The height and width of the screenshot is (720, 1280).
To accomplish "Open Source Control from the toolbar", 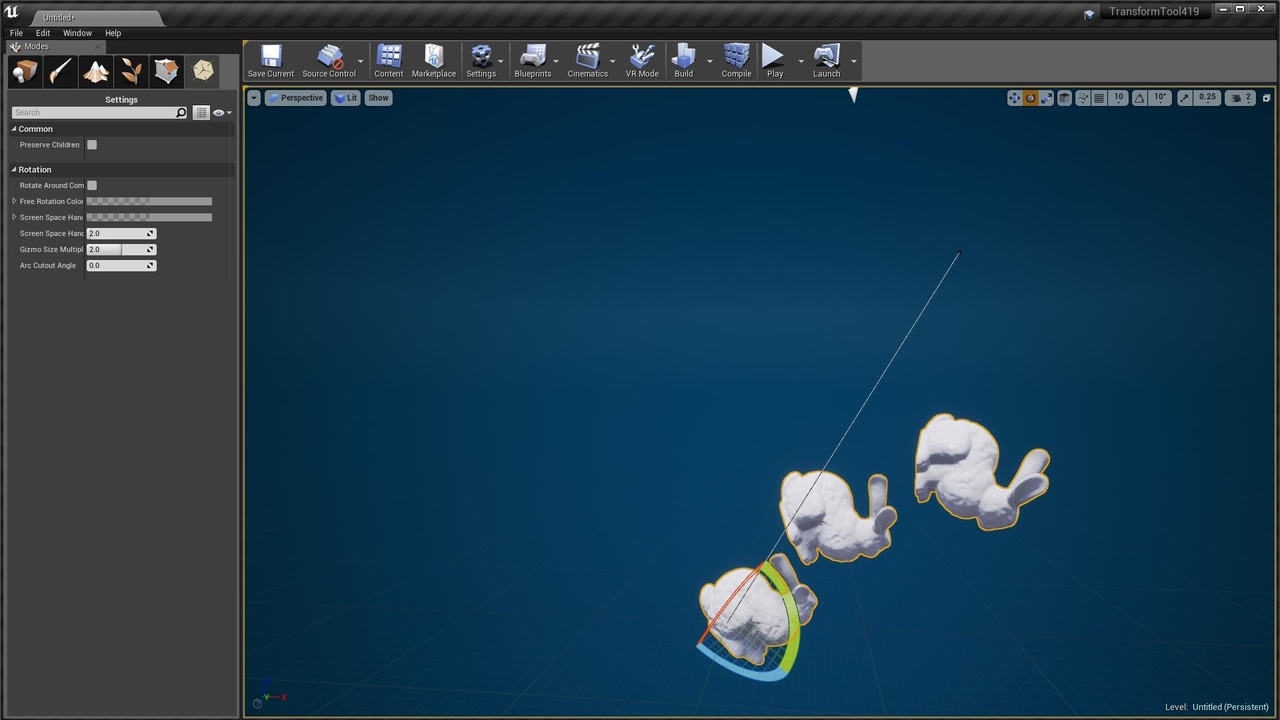I will click(329, 61).
